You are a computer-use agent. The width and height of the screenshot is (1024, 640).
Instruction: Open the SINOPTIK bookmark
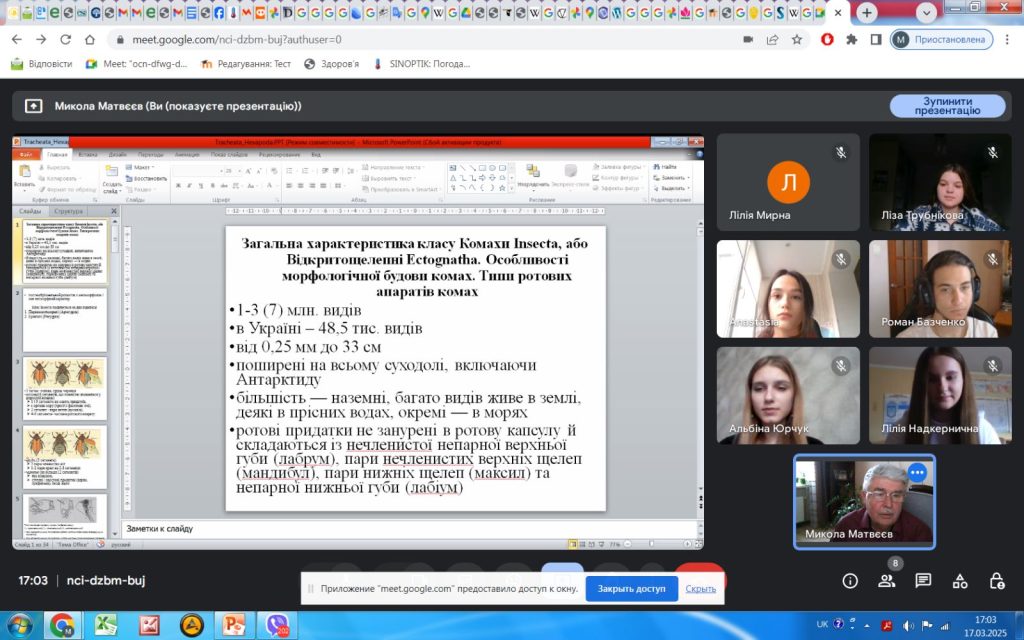tap(421, 63)
